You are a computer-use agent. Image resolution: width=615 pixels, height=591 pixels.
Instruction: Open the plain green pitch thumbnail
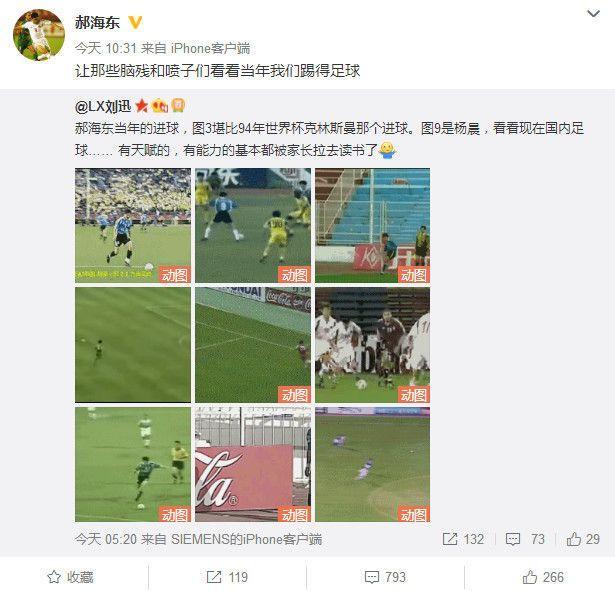[x=133, y=345]
